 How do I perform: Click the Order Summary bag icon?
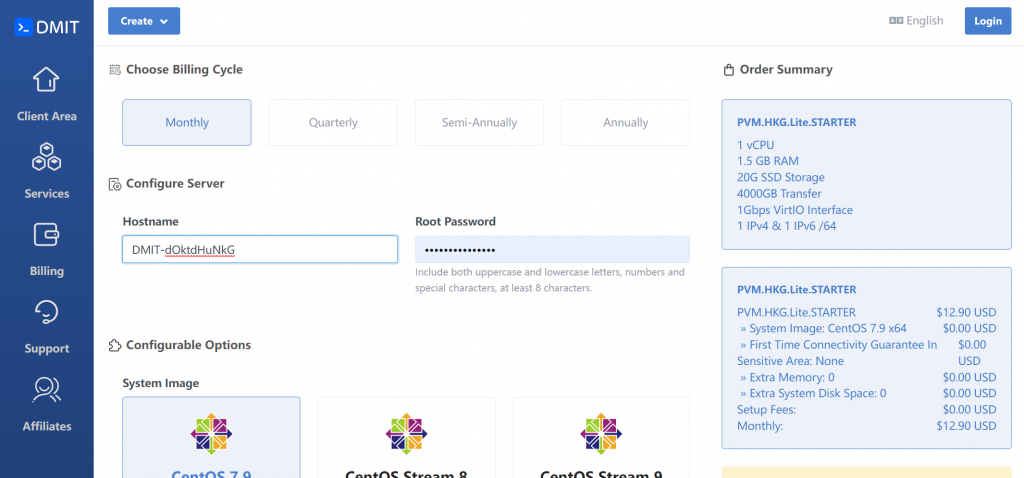(x=728, y=70)
